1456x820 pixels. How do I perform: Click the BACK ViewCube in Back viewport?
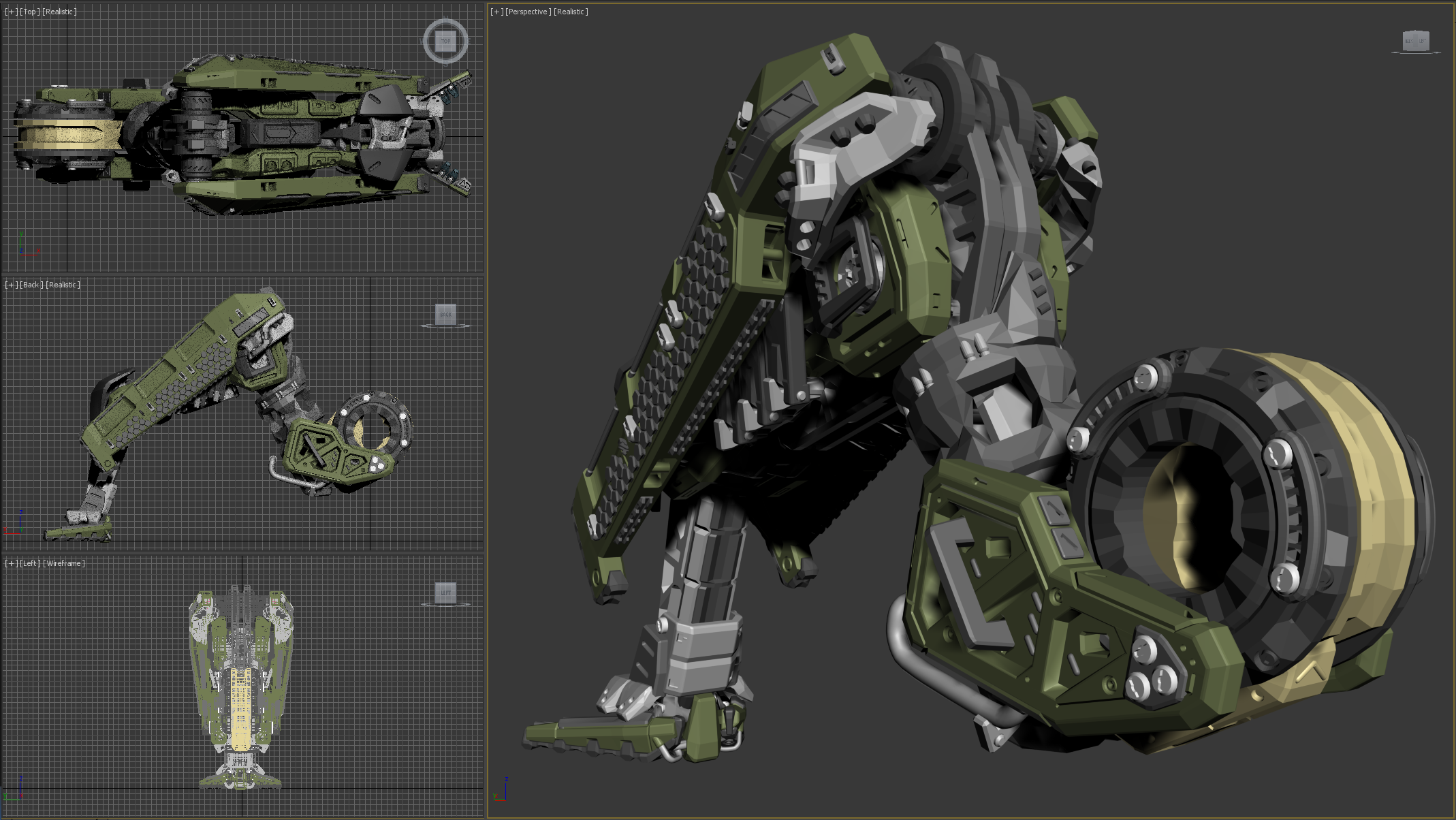click(x=445, y=314)
